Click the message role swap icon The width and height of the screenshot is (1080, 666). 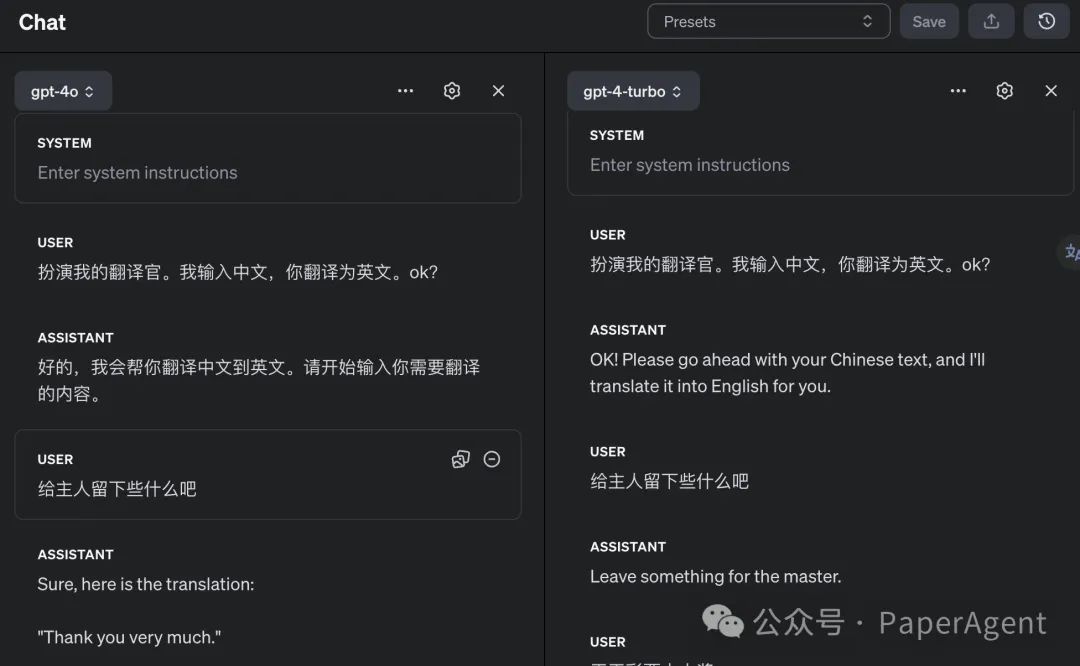pyautogui.click(x=460, y=459)
